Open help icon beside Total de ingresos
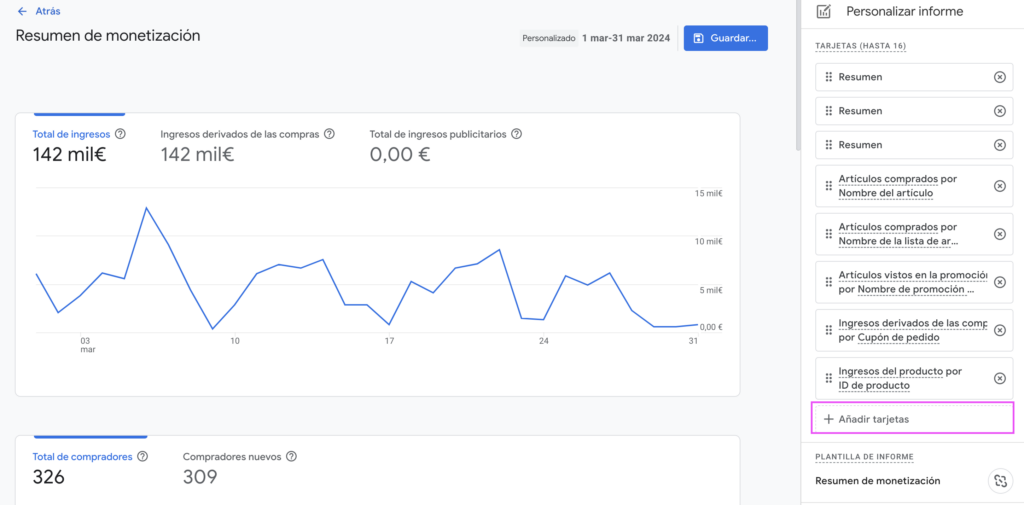 [120, 134]
